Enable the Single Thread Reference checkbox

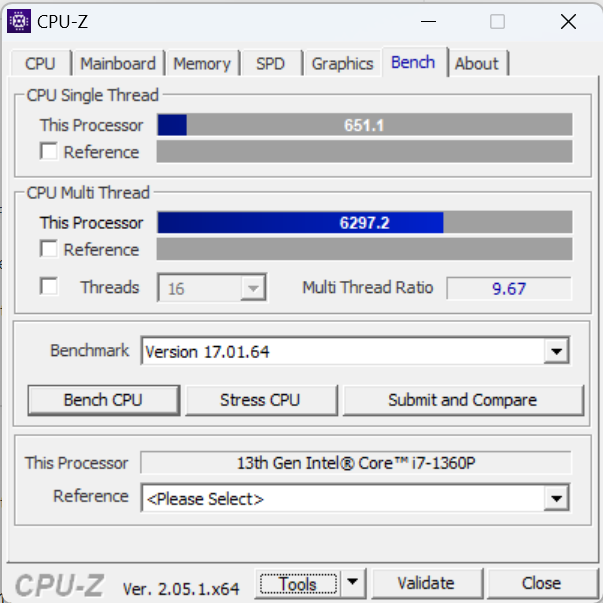point(49,151)
